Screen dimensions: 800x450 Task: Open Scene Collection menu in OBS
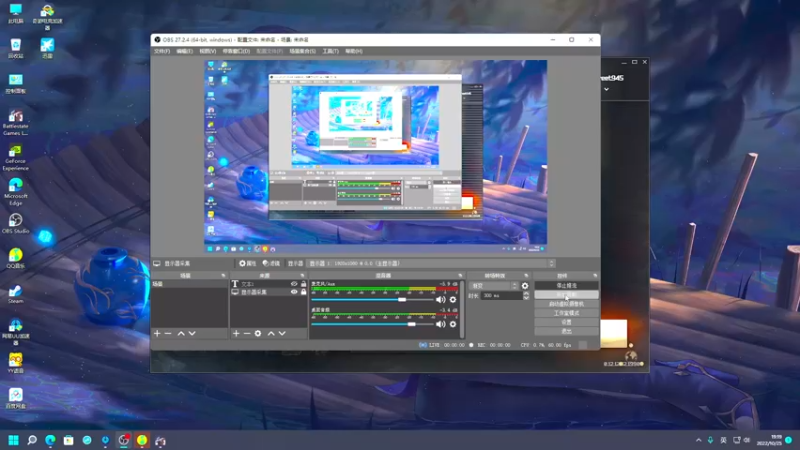(302, 51)
